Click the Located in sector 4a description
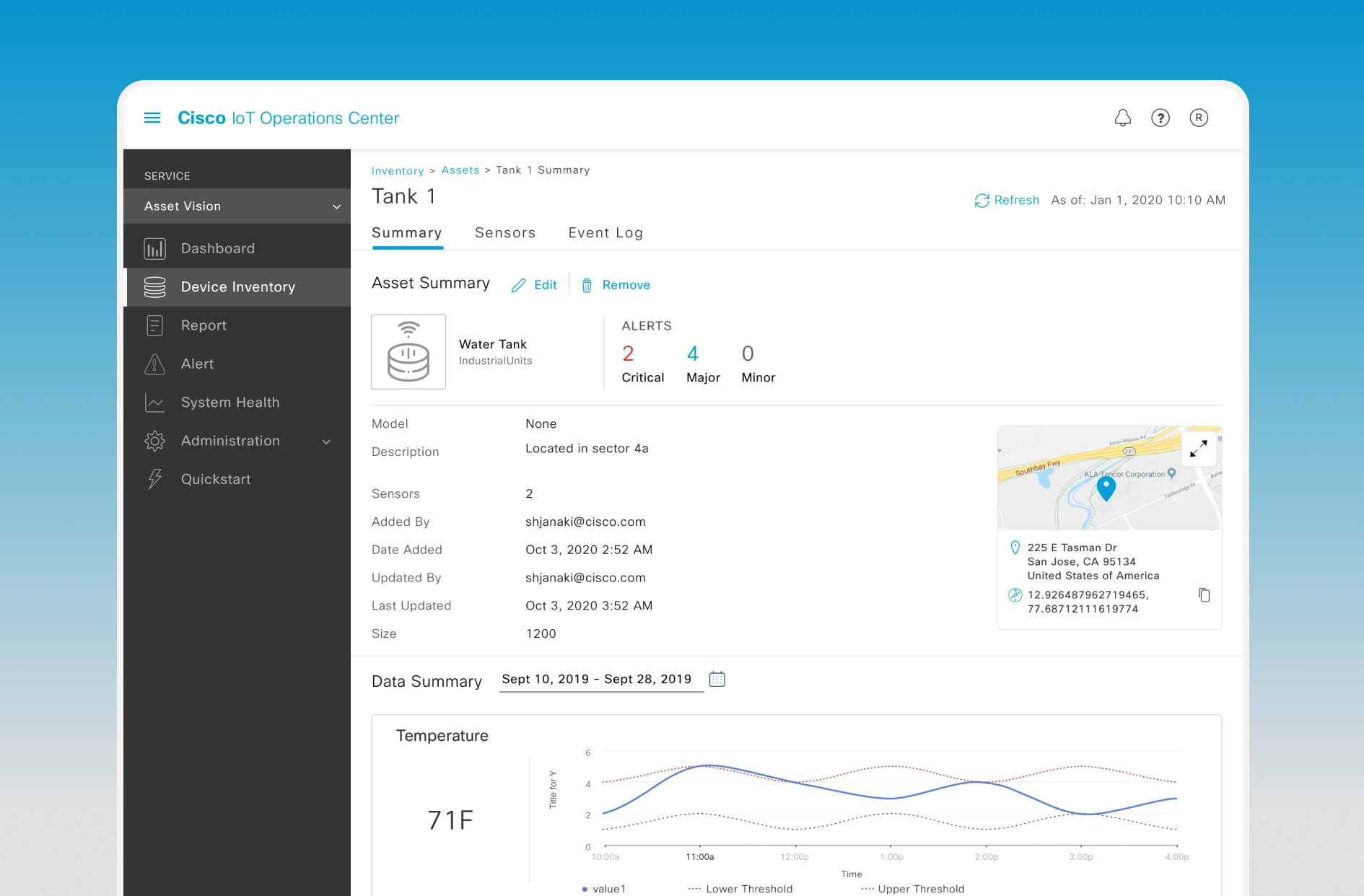The width and height of the screenshot is (1364, 896). (587, 449)
